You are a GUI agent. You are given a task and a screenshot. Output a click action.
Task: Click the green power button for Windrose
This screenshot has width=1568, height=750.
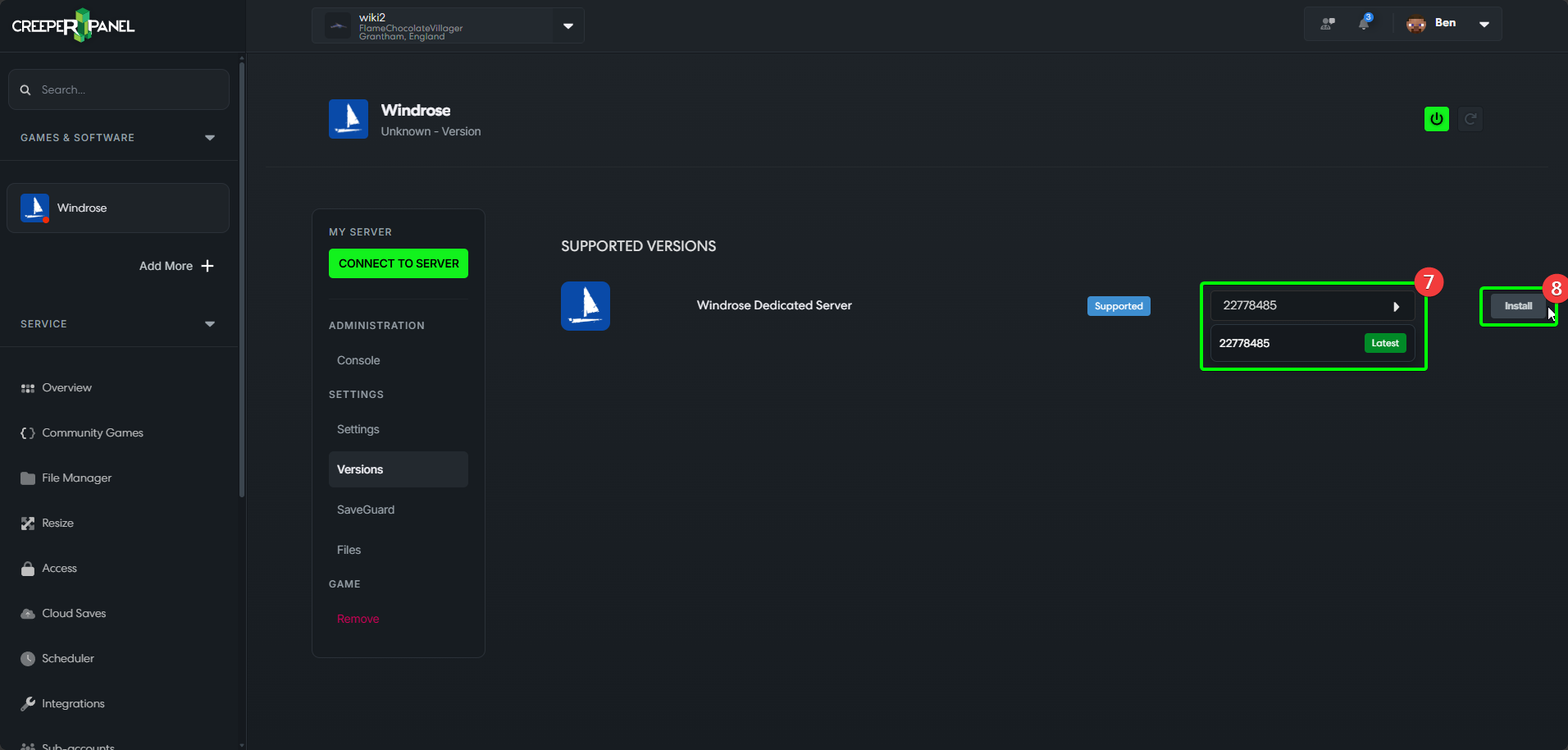click(x=1436, y=118)
